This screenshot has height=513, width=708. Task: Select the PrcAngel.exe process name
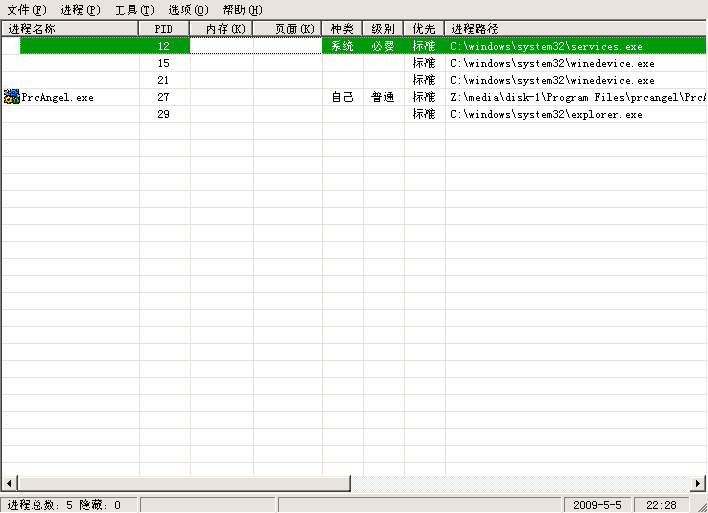57,97
